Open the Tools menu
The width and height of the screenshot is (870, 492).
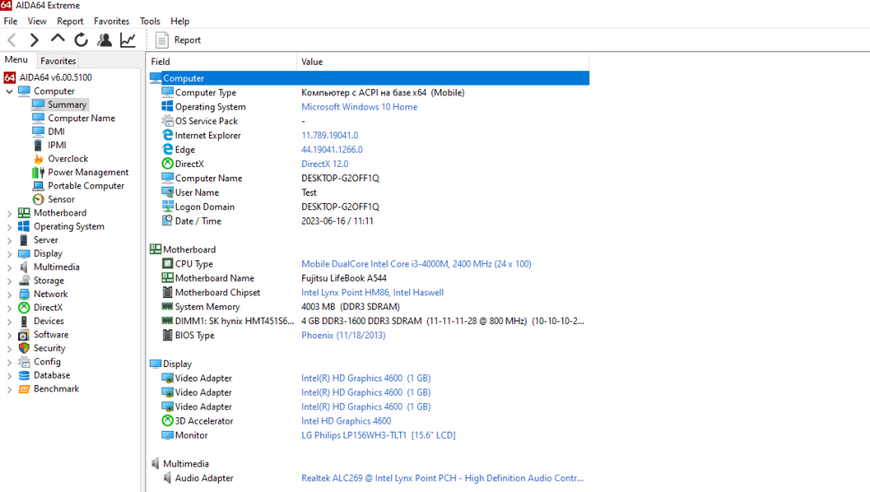click(x=150, y=21)
